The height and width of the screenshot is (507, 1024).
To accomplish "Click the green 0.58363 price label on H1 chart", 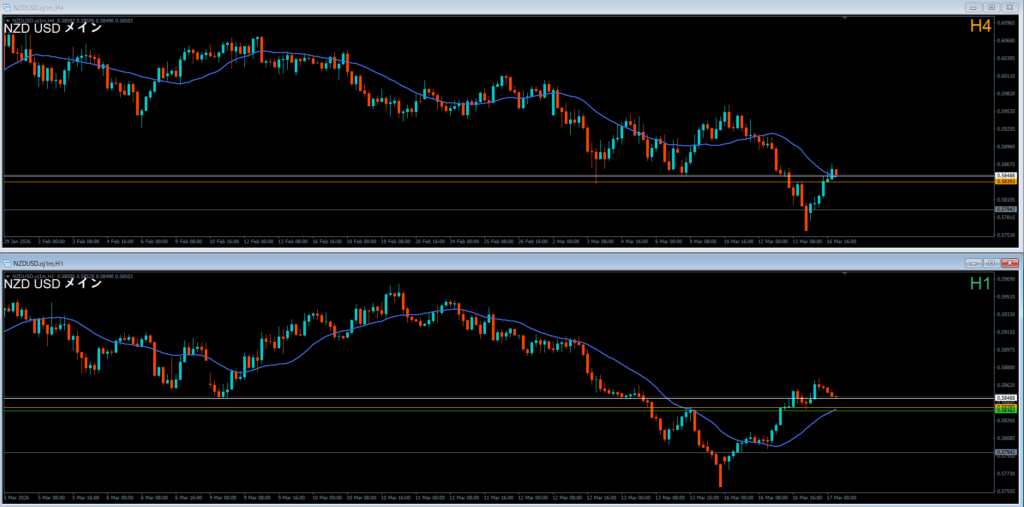I will 1007,408.
